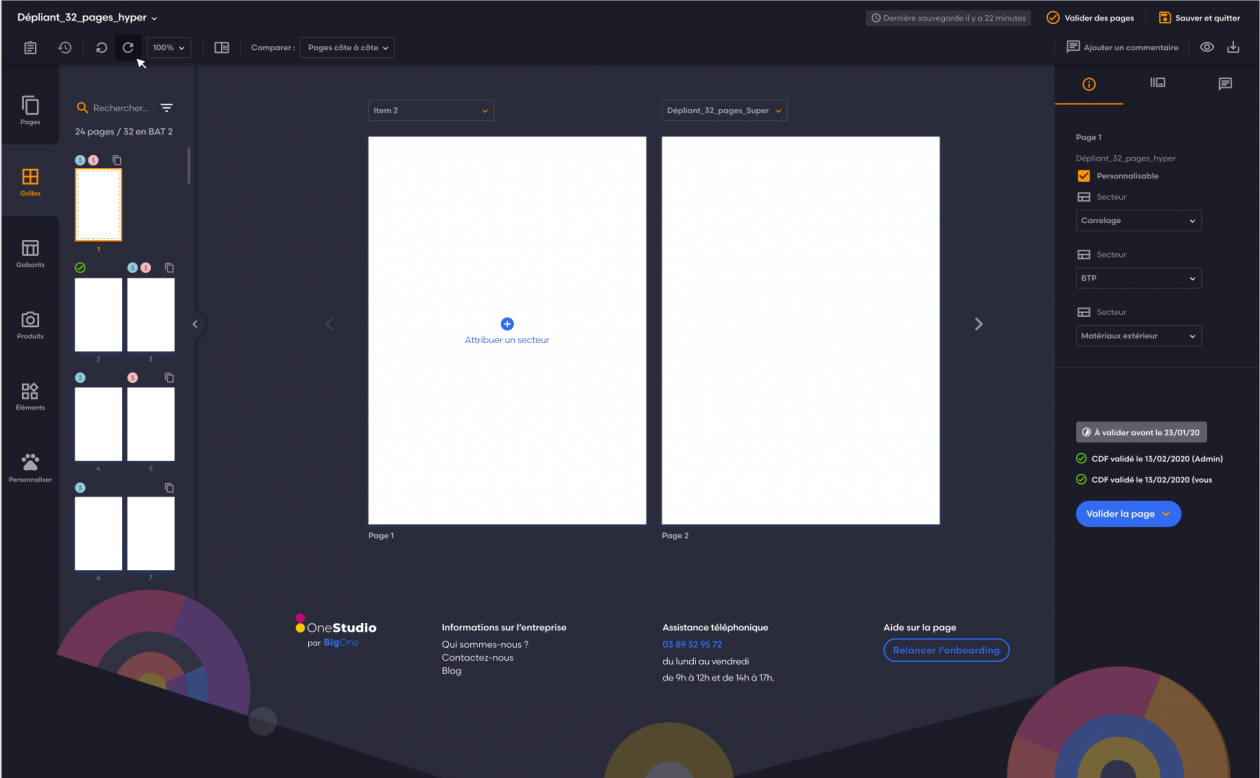Screen dimensions: 1260x778
Task: Expand the Pages côte à côte dropdown
Action: click(x=348, y=47)
